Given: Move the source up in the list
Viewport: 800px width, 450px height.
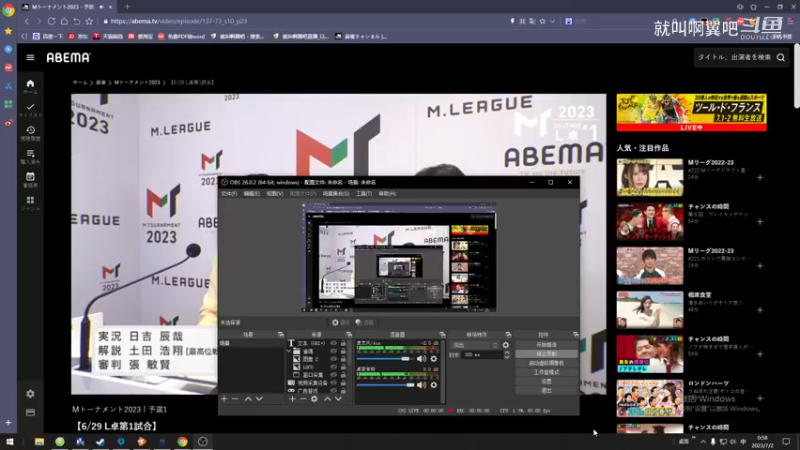Looking at the screenshot, I should coord(327,398).
